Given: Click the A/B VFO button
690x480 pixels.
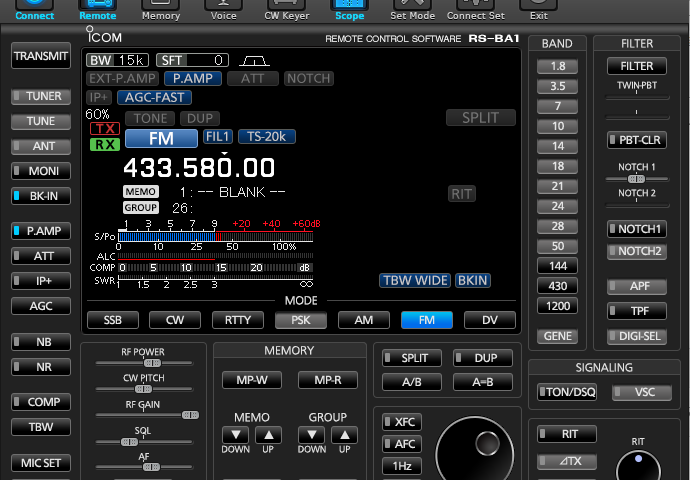Looking at the screenshot, I should (412, 382).
